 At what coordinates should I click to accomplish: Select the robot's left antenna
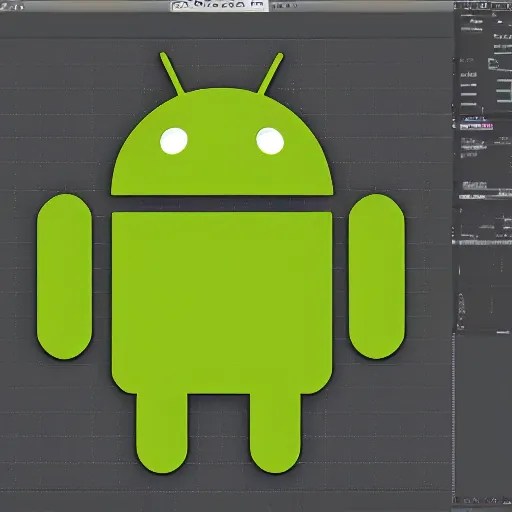tap(172, 73)
